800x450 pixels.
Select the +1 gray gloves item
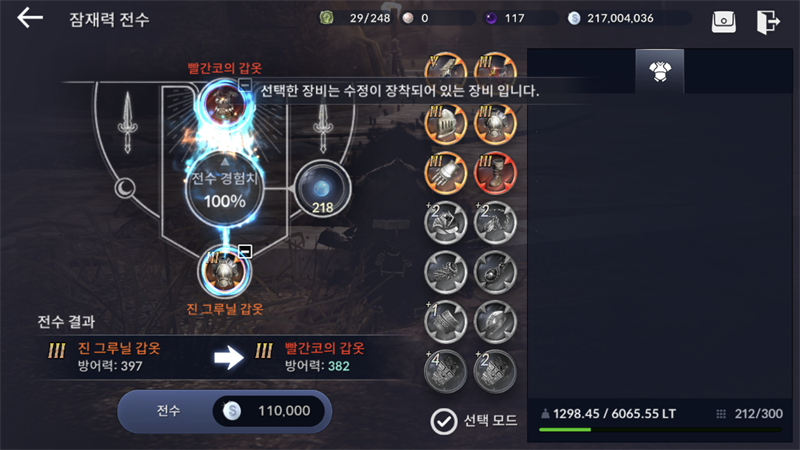click(x=445, y=322)
